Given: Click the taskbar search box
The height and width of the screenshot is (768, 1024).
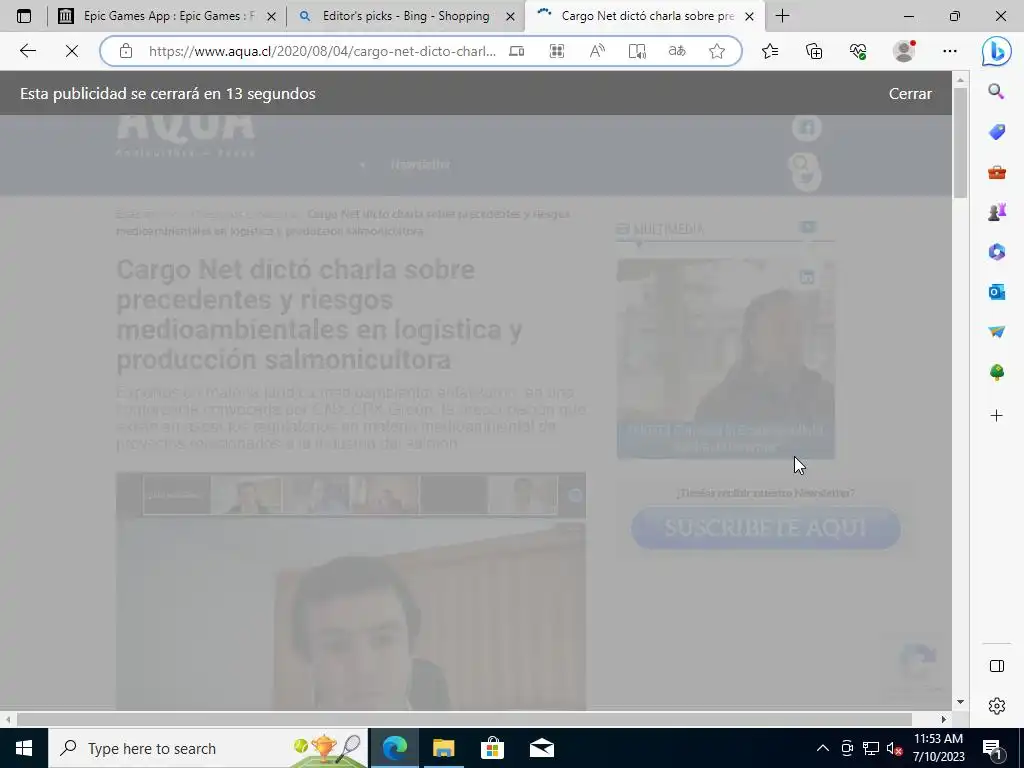Looking at the screenshot, I should tap(208, 748).
